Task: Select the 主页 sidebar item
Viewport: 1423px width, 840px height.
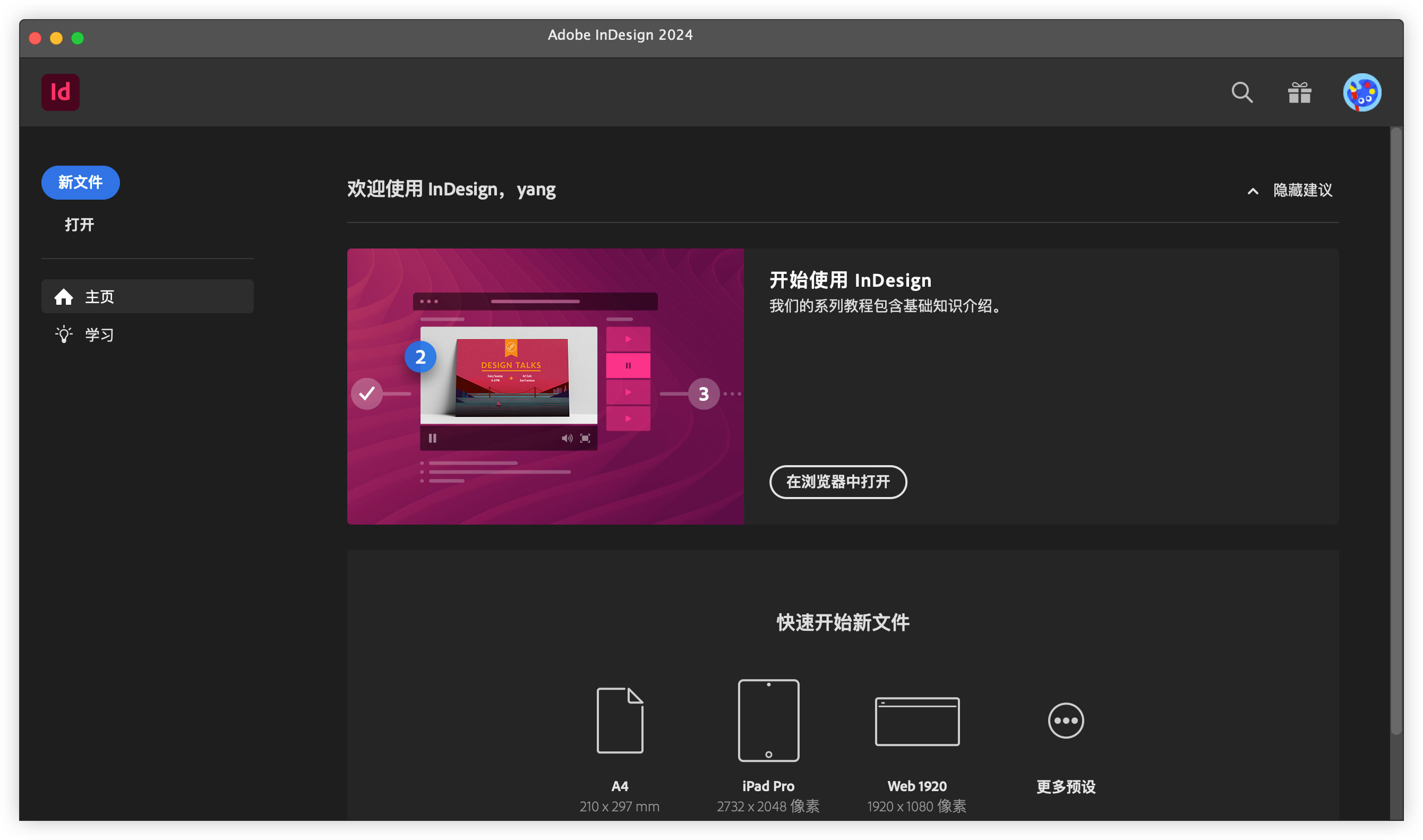Action: pyautogui.click(x=147, y=296)
